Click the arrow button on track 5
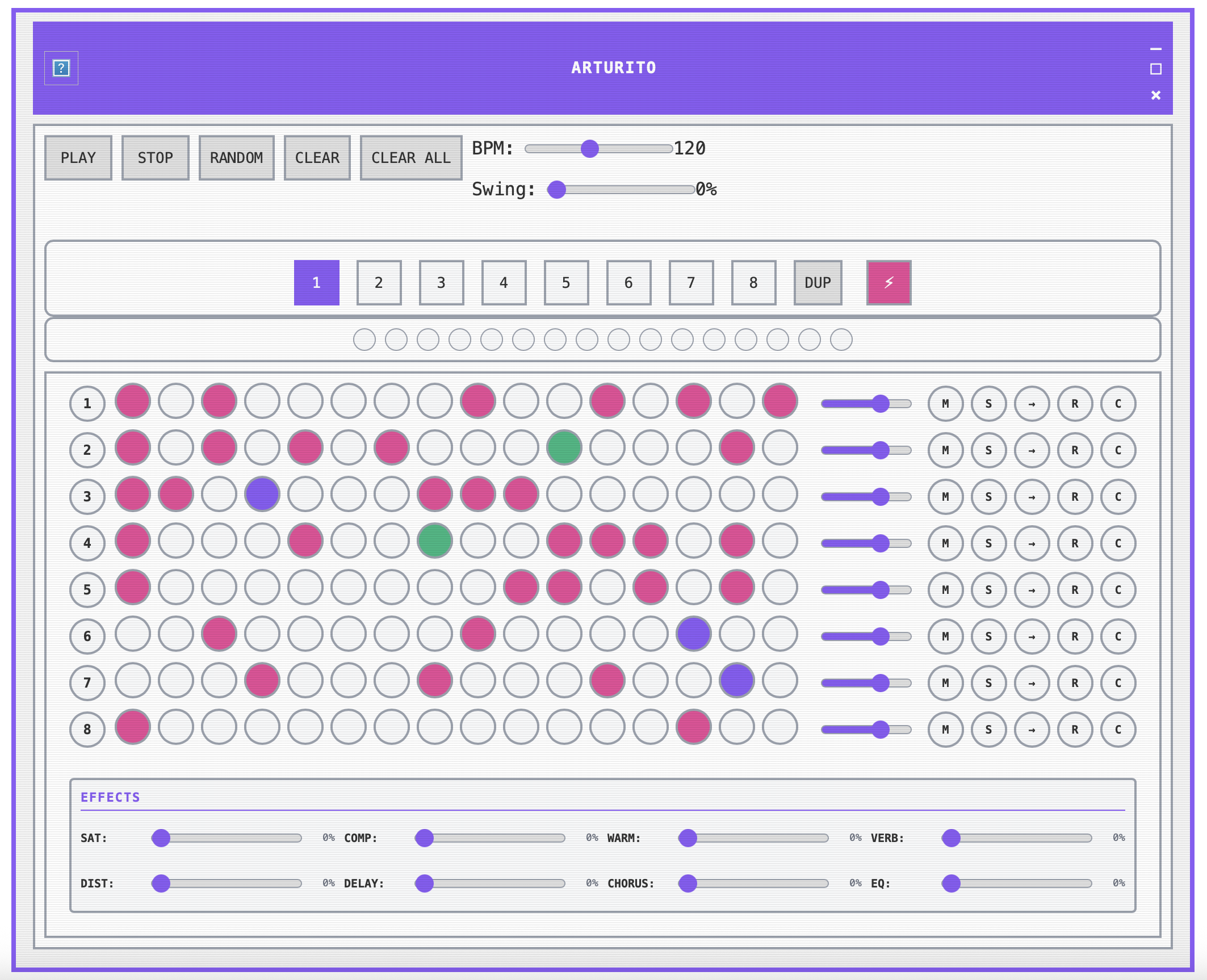This screenshot has width=1207, height=980. tap(1032, 590)
